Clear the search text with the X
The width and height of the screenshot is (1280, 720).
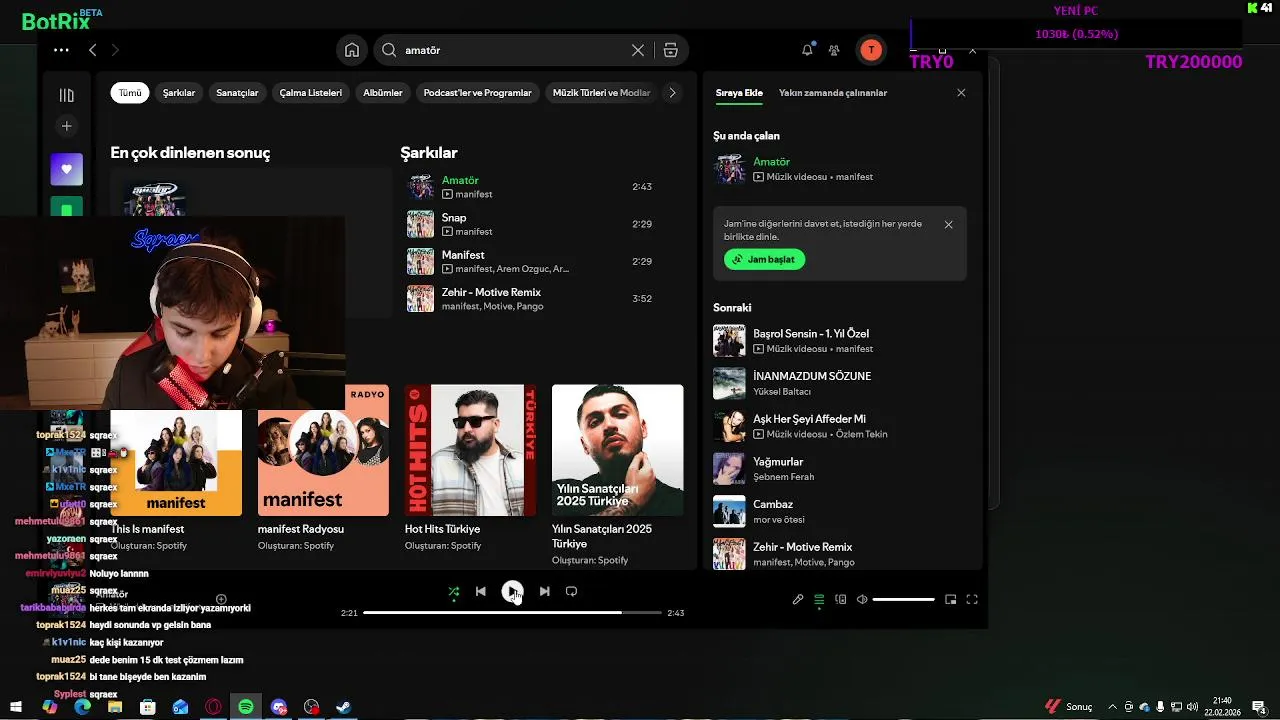[638, 50]
